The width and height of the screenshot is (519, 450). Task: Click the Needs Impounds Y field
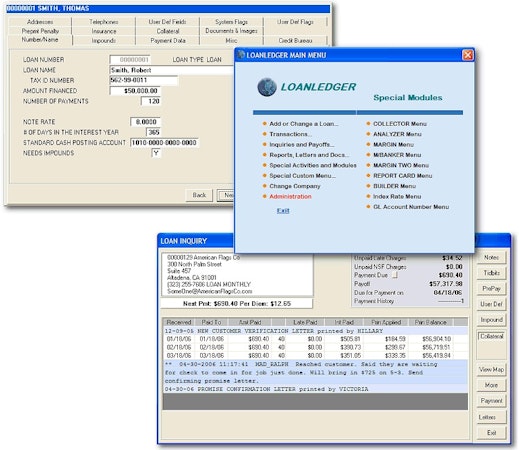pyautogui.click(x=156, y=153)
